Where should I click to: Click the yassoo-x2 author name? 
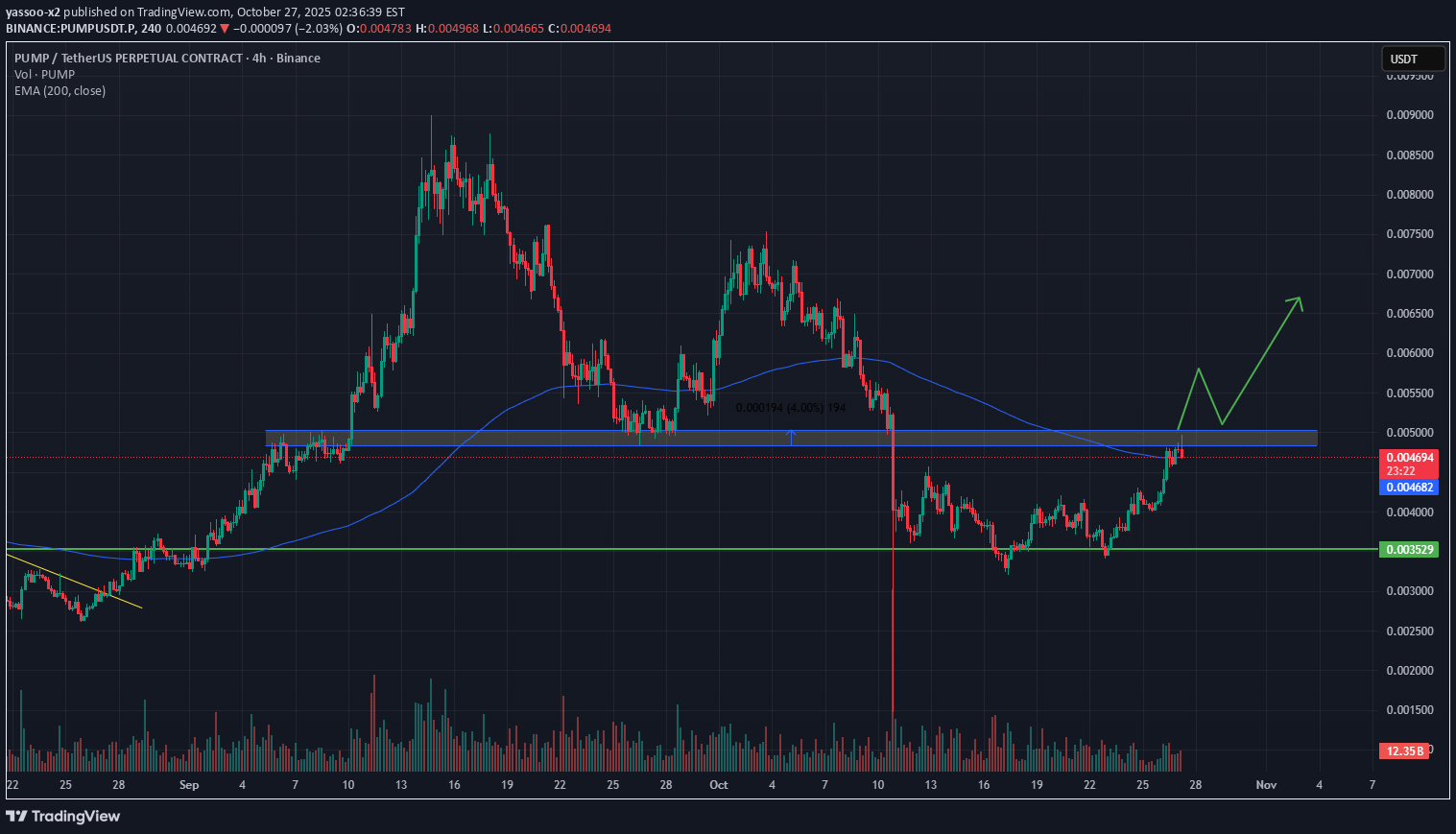33,12
